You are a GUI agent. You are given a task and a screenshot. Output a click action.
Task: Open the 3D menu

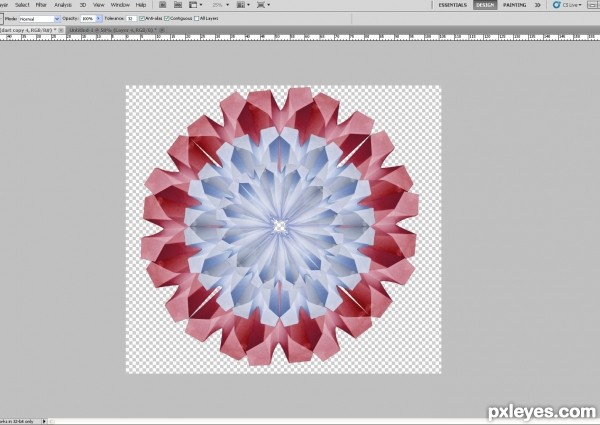click(83, 5)
